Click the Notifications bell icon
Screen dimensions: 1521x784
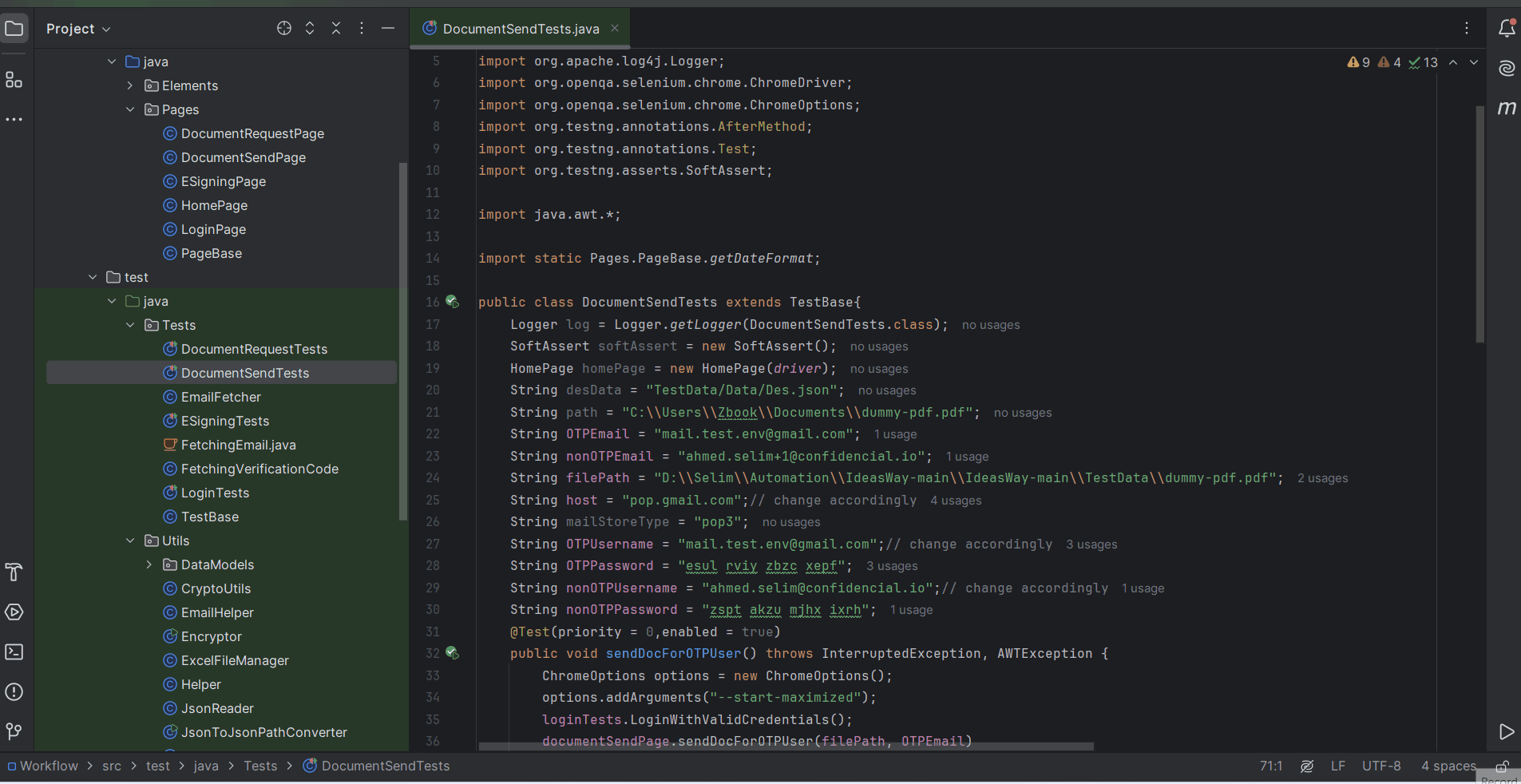point(1507,29)
